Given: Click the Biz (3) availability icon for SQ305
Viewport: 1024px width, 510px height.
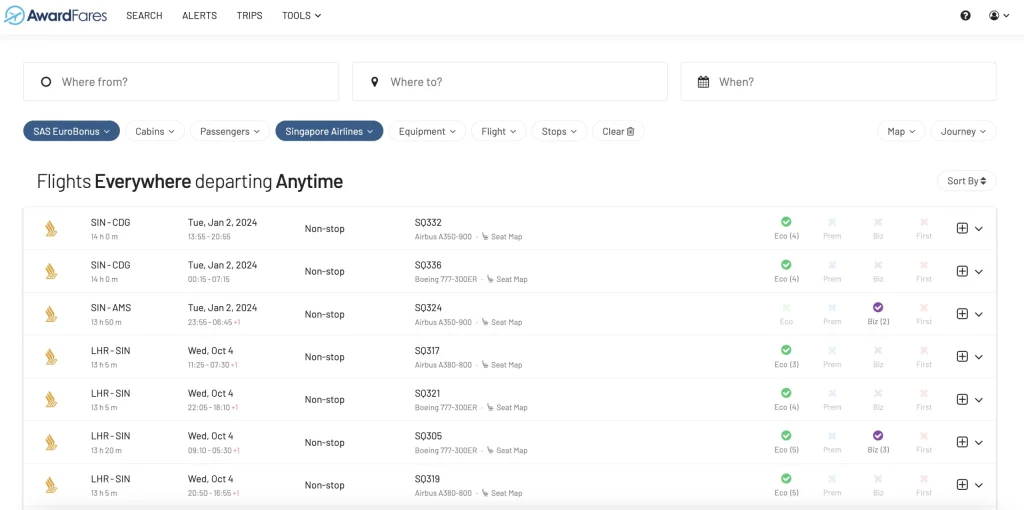Looking at the screenshot, I should [x=878, y=436].
